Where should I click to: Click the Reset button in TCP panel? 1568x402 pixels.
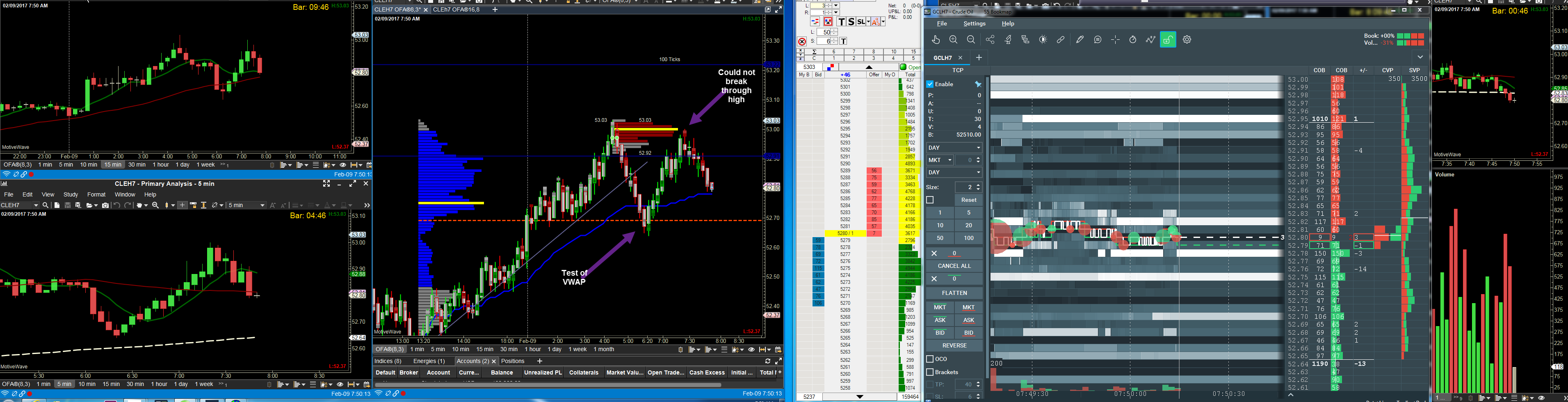point(968,200)
